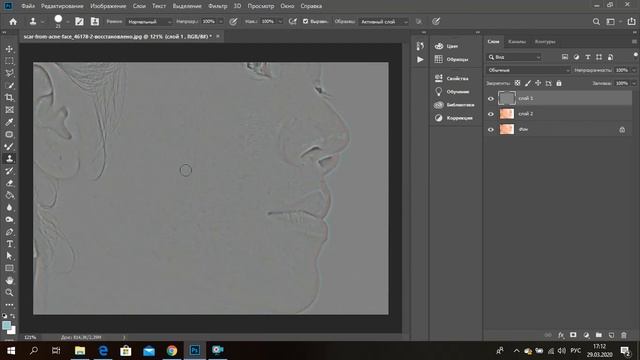Open search via magnifier in options bar

click(596, 22)
